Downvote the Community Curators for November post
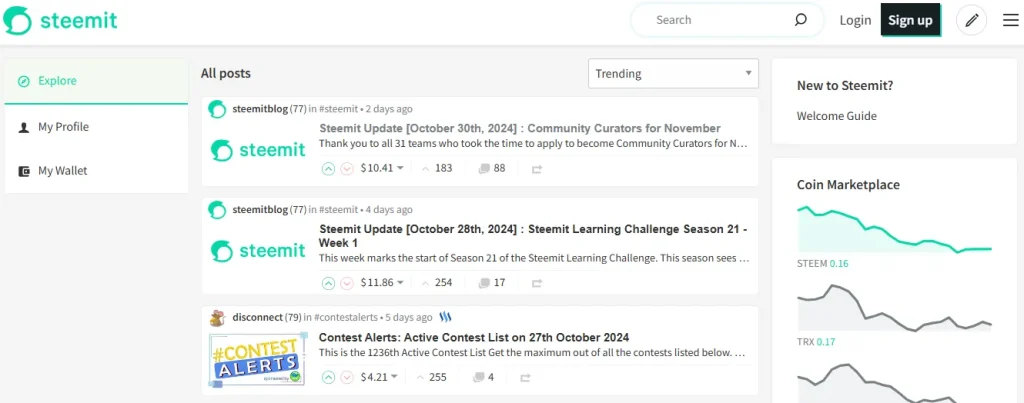This screenshot has height=403, width=1024. [347, 169]
